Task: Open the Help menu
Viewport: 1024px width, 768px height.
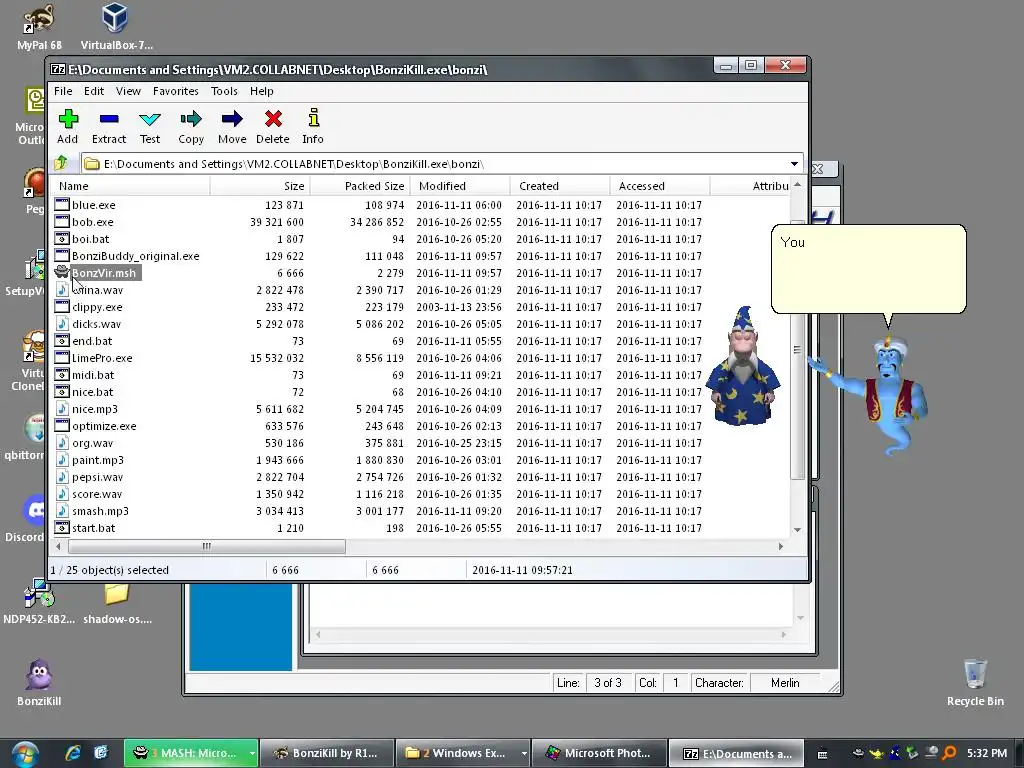Action: (x=261, y=91)
